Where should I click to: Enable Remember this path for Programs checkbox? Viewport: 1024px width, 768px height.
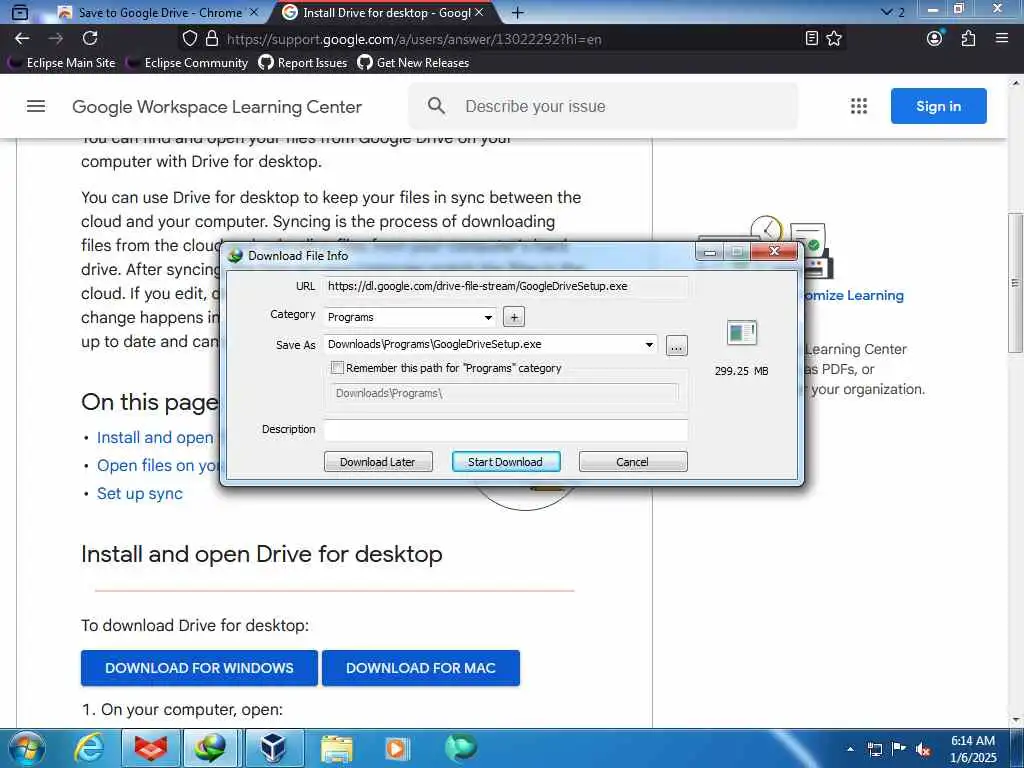coord(338,368)
